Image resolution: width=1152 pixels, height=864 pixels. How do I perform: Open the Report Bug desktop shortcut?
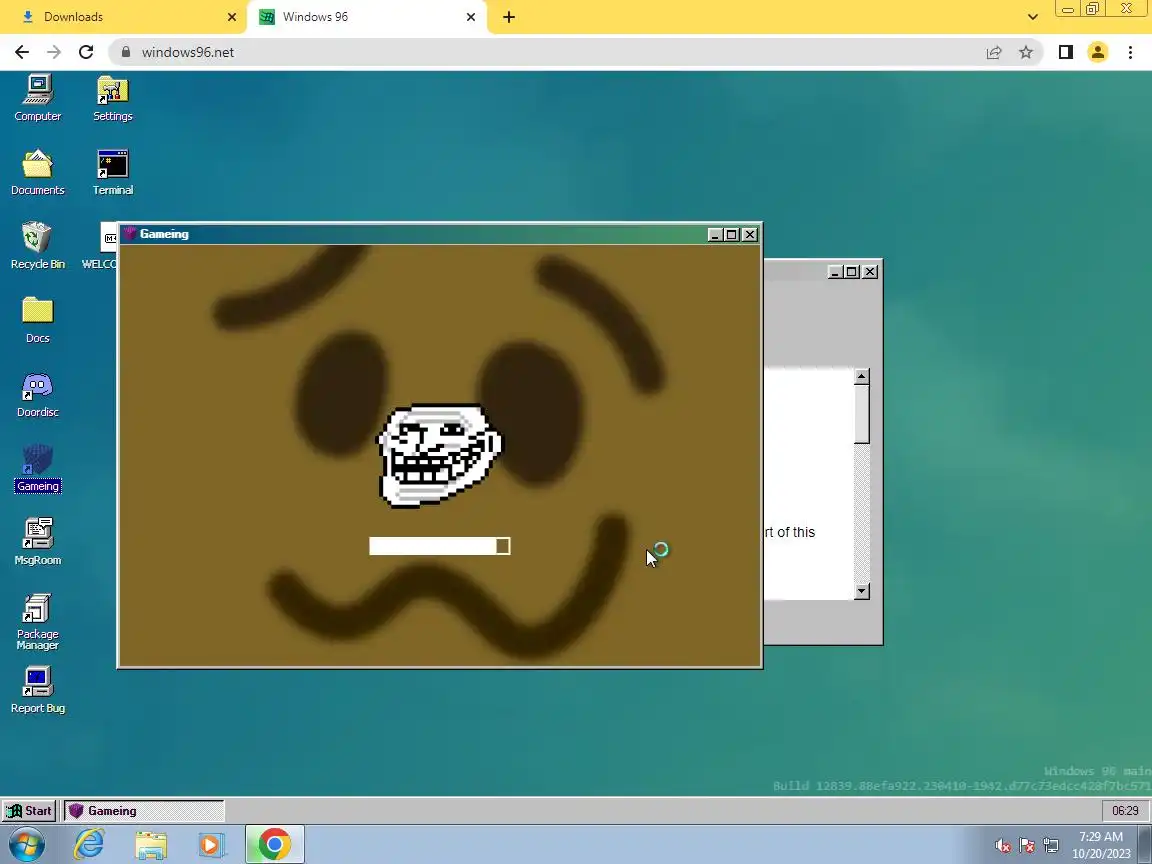(x=37, y=690)
